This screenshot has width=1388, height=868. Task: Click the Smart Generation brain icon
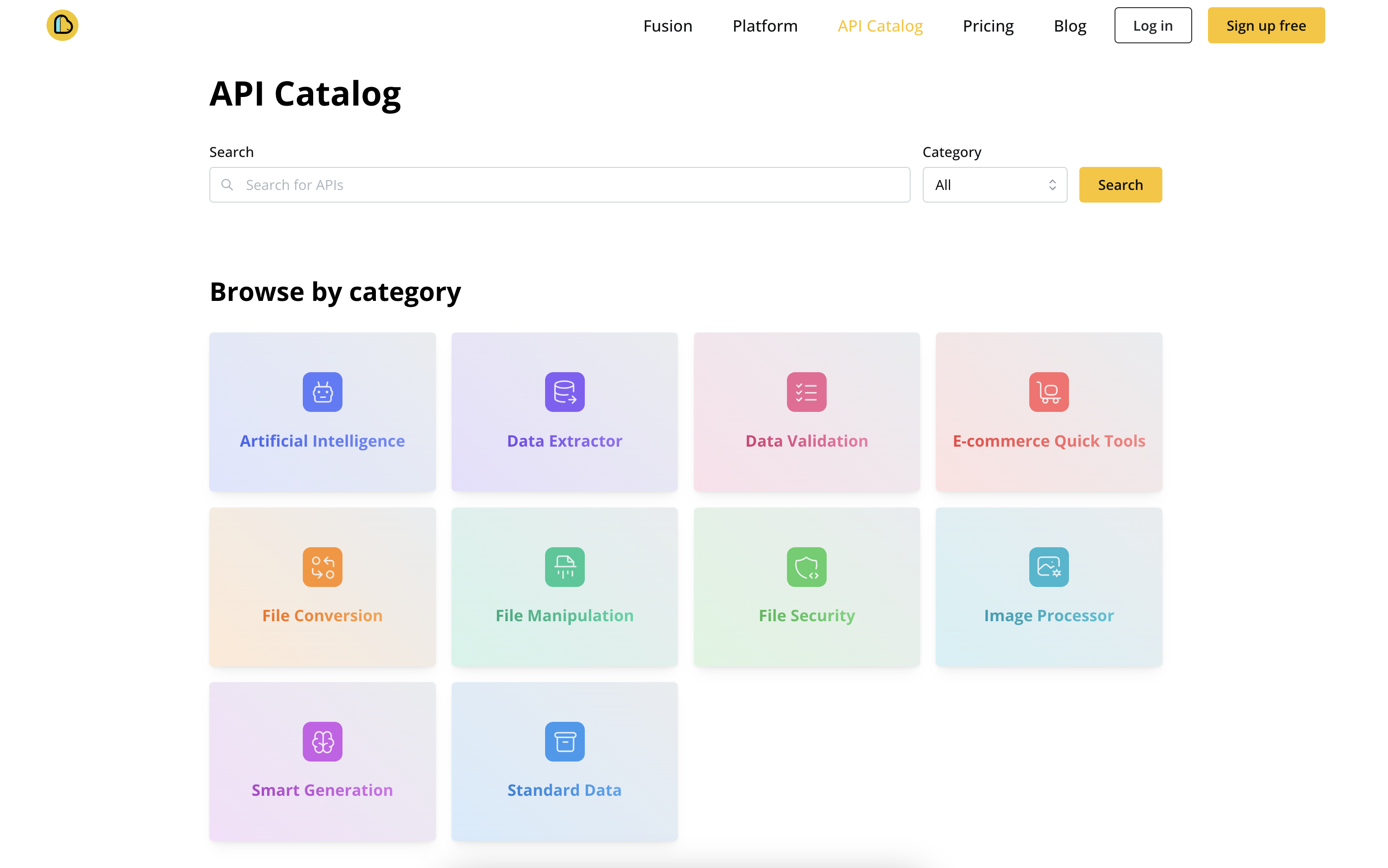pos(322,742)
